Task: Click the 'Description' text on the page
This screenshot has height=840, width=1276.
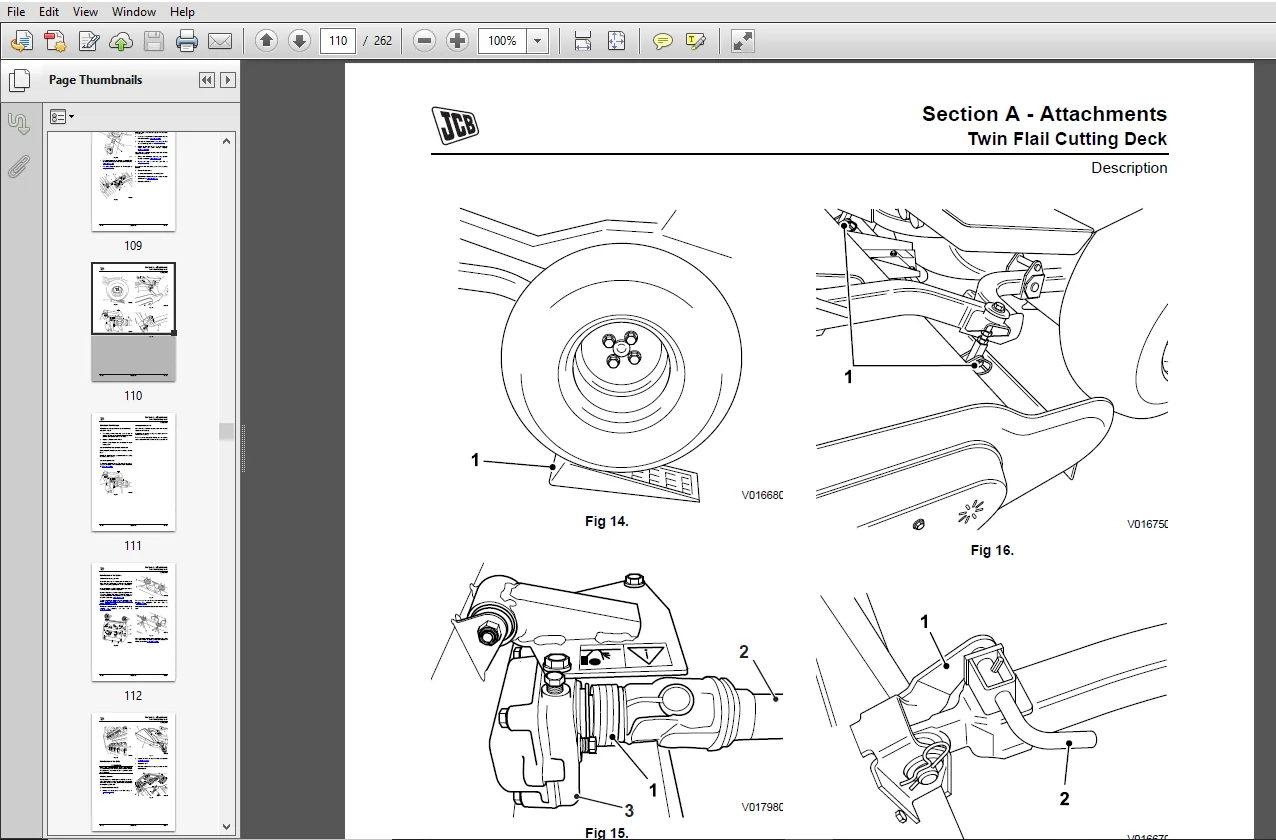Action: [1129, 168]
